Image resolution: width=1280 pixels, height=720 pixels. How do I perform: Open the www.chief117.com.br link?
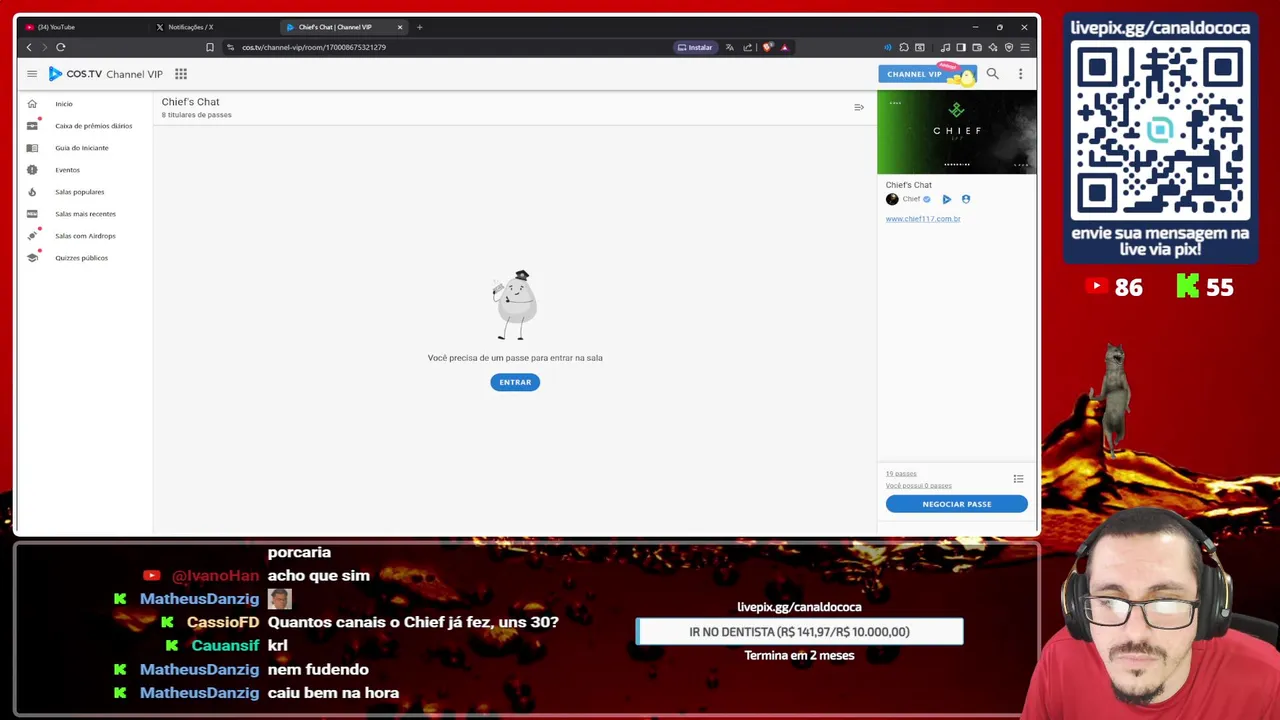point(923,219)
